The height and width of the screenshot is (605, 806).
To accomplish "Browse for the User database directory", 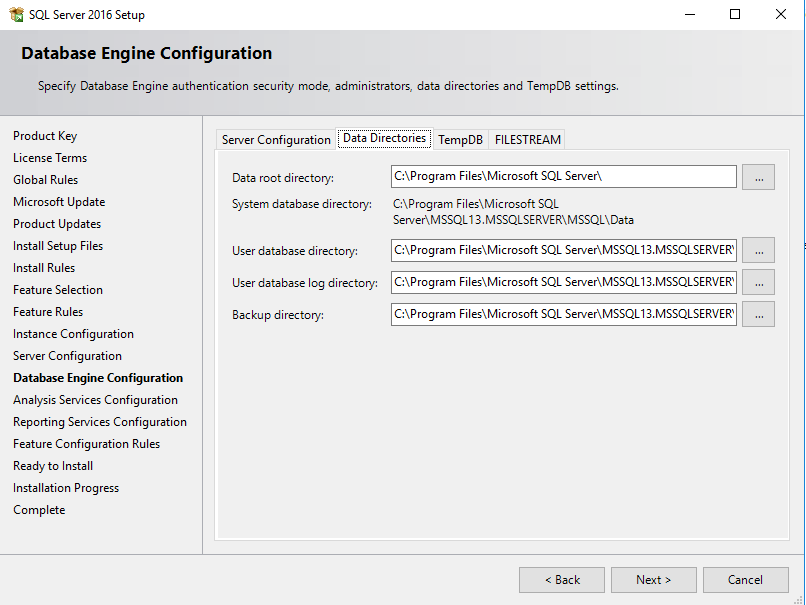I will coord(758,250).
